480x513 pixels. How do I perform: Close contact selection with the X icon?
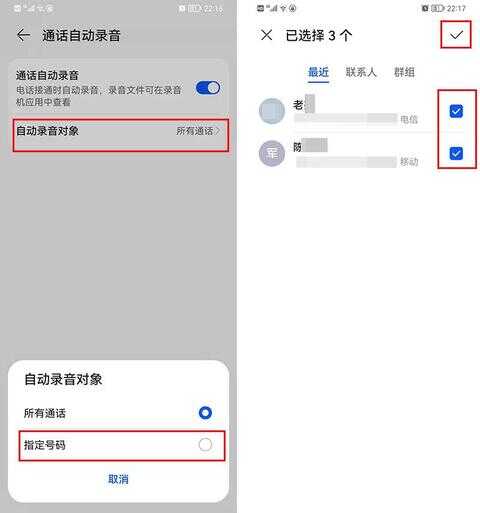pos(266,35)
